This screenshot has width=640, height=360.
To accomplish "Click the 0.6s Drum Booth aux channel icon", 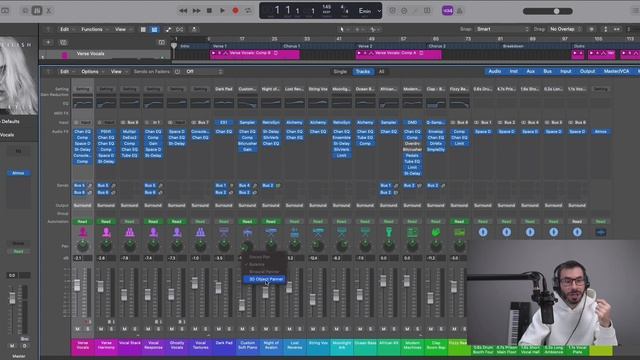I will click(x=483, y=232).
